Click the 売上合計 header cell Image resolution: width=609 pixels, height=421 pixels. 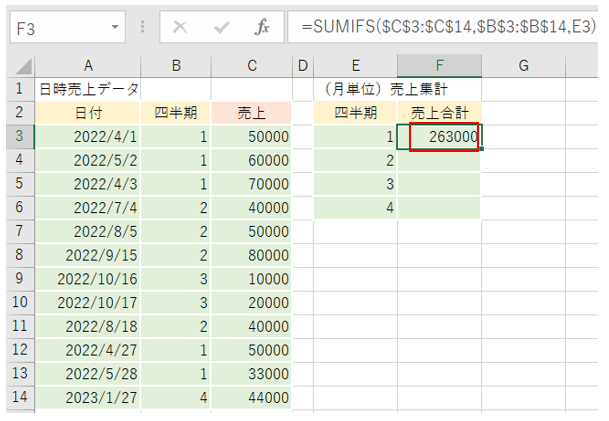click(x=439, y=112)
